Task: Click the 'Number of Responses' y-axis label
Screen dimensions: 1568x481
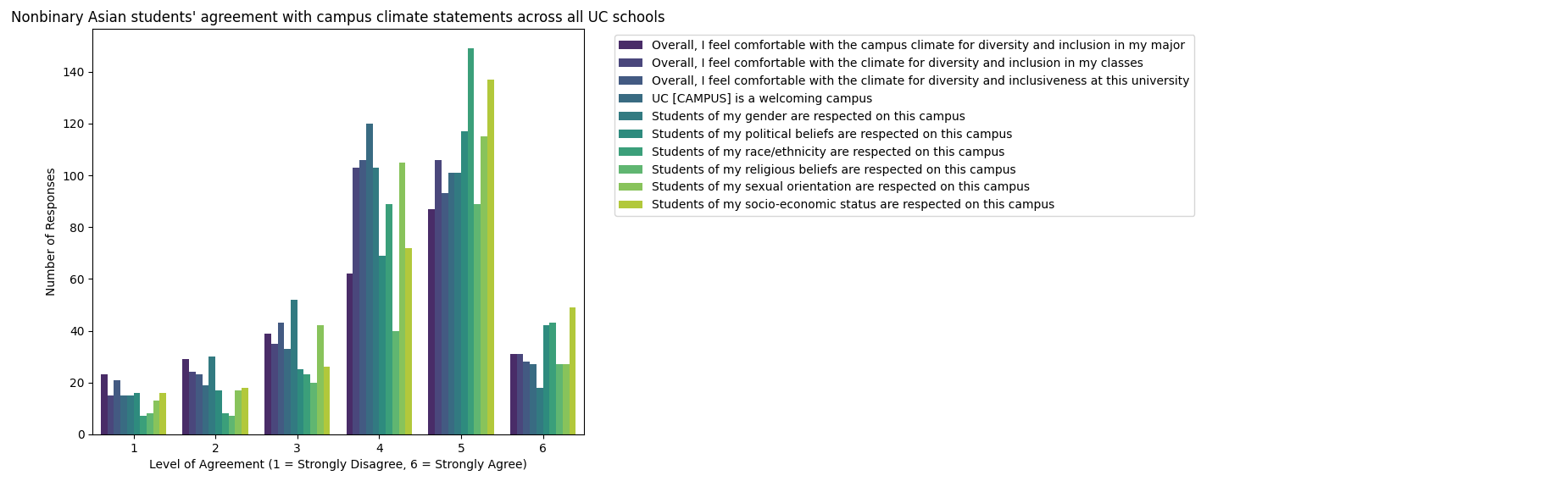Action: coord(51,231)
